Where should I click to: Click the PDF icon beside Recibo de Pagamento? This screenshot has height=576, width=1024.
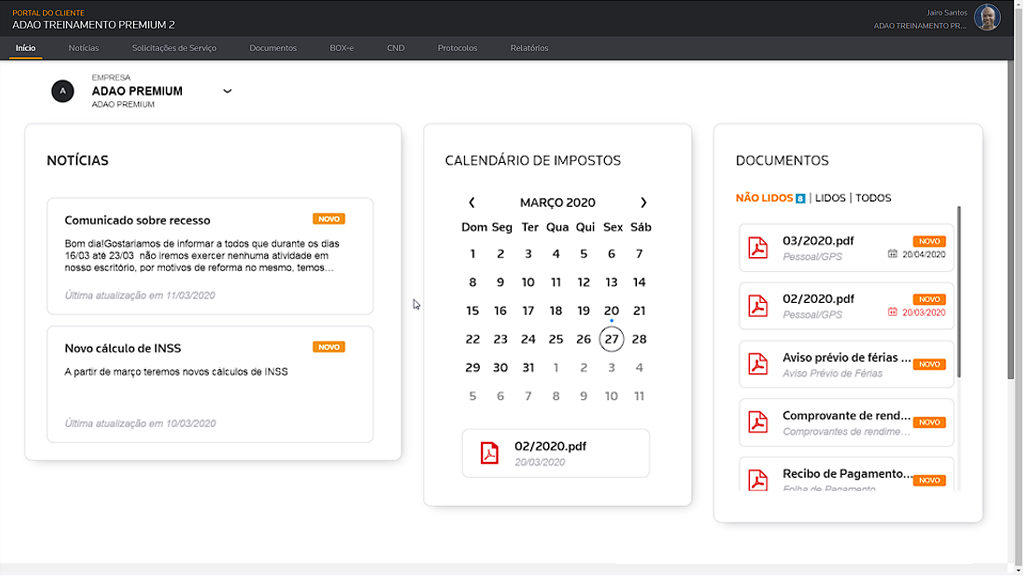coord(759,479)
